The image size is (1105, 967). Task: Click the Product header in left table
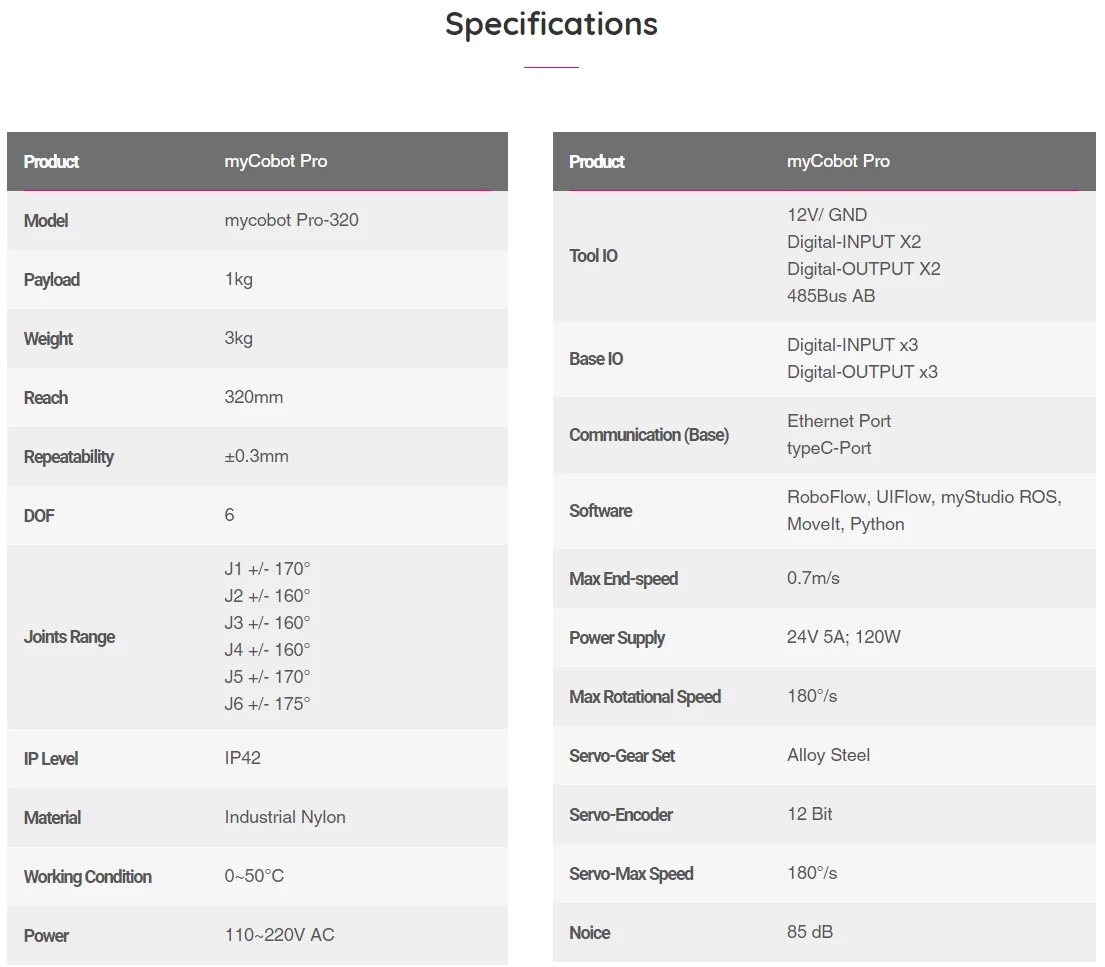pyautogui.click(x=51, y=162)
